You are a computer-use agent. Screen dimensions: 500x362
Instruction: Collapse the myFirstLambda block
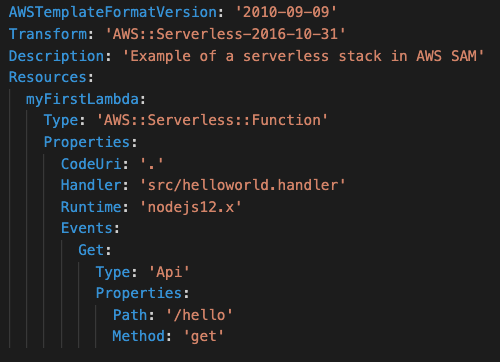tap(82, 99)
